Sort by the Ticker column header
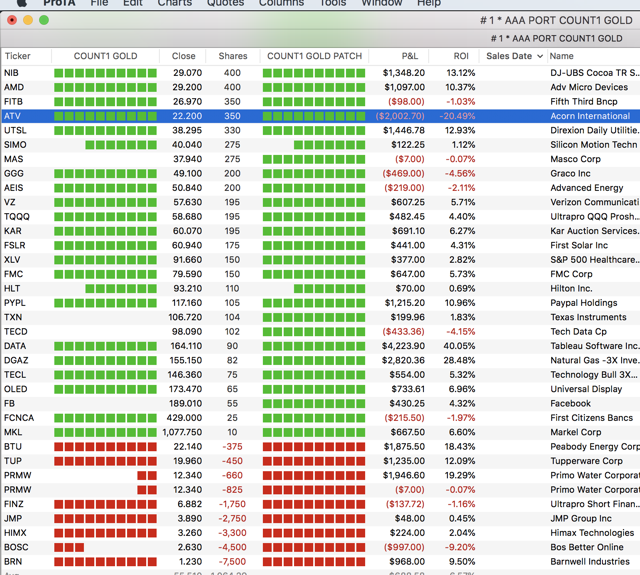This screenshot has height=575, width=640. coord(26,56)
